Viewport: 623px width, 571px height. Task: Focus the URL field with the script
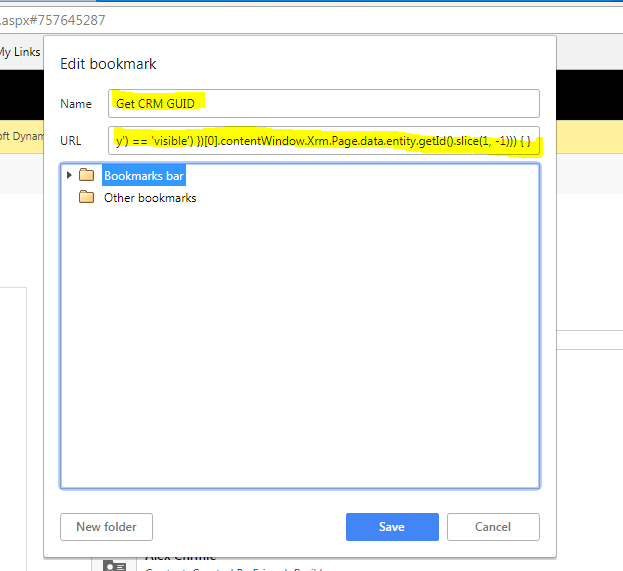point(324,139)
